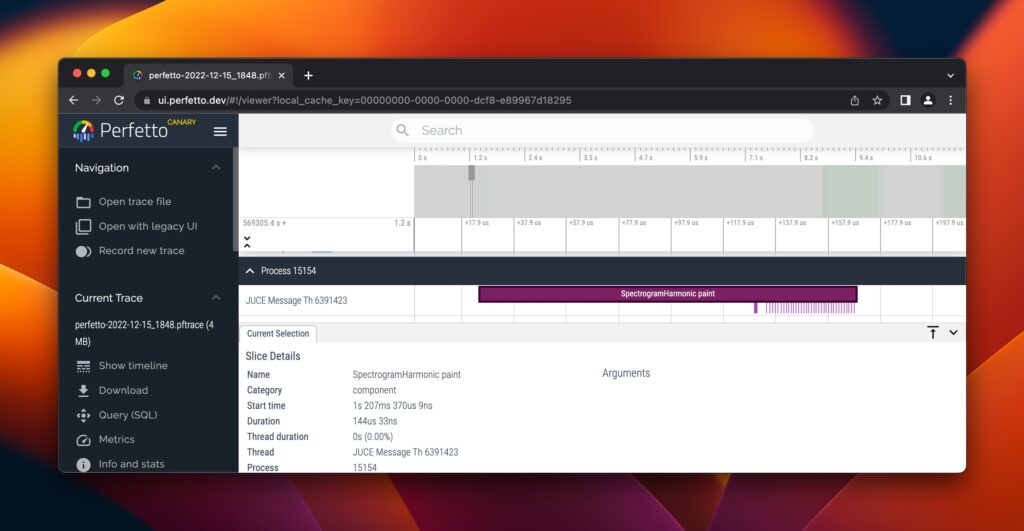The width and height of the screenshot is (1024, 531).
Task: Toggle the sidebar hamburger menu
Action: click(220, 131)
